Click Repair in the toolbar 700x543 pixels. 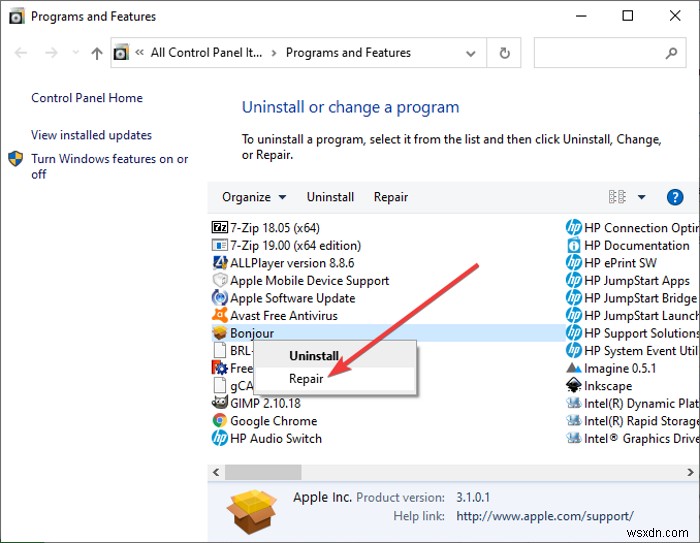pyautogui.click(x=391, y=197)
